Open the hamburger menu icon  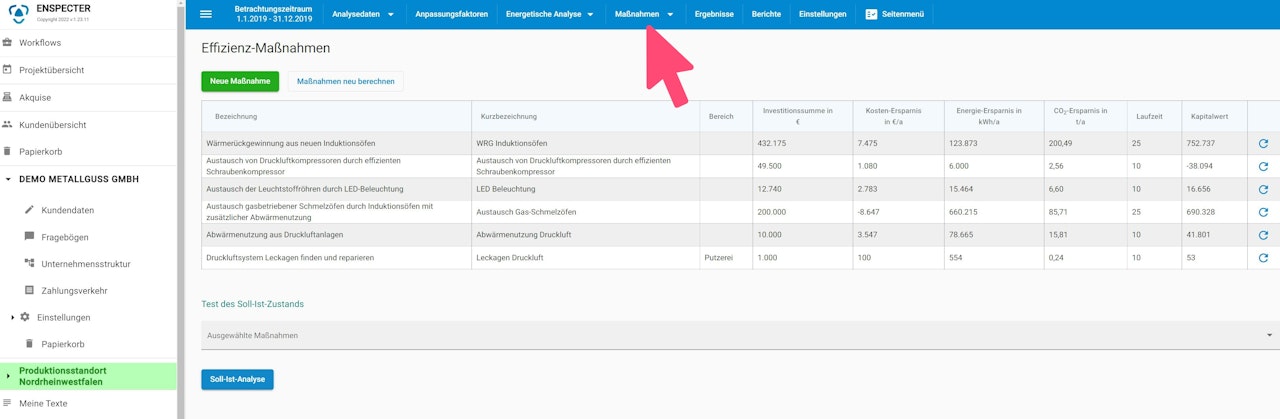(206, 14)
